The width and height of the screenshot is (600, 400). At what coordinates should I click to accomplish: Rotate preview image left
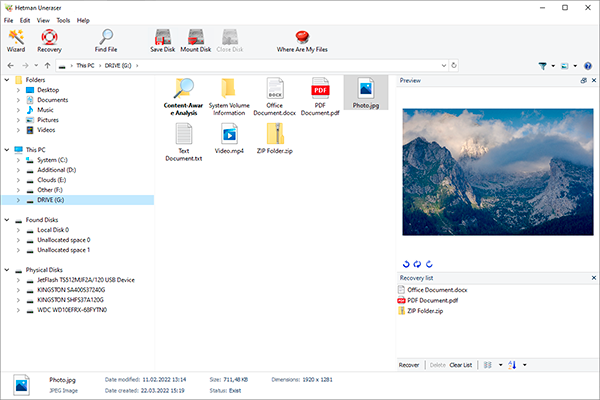tap(406, 264)
